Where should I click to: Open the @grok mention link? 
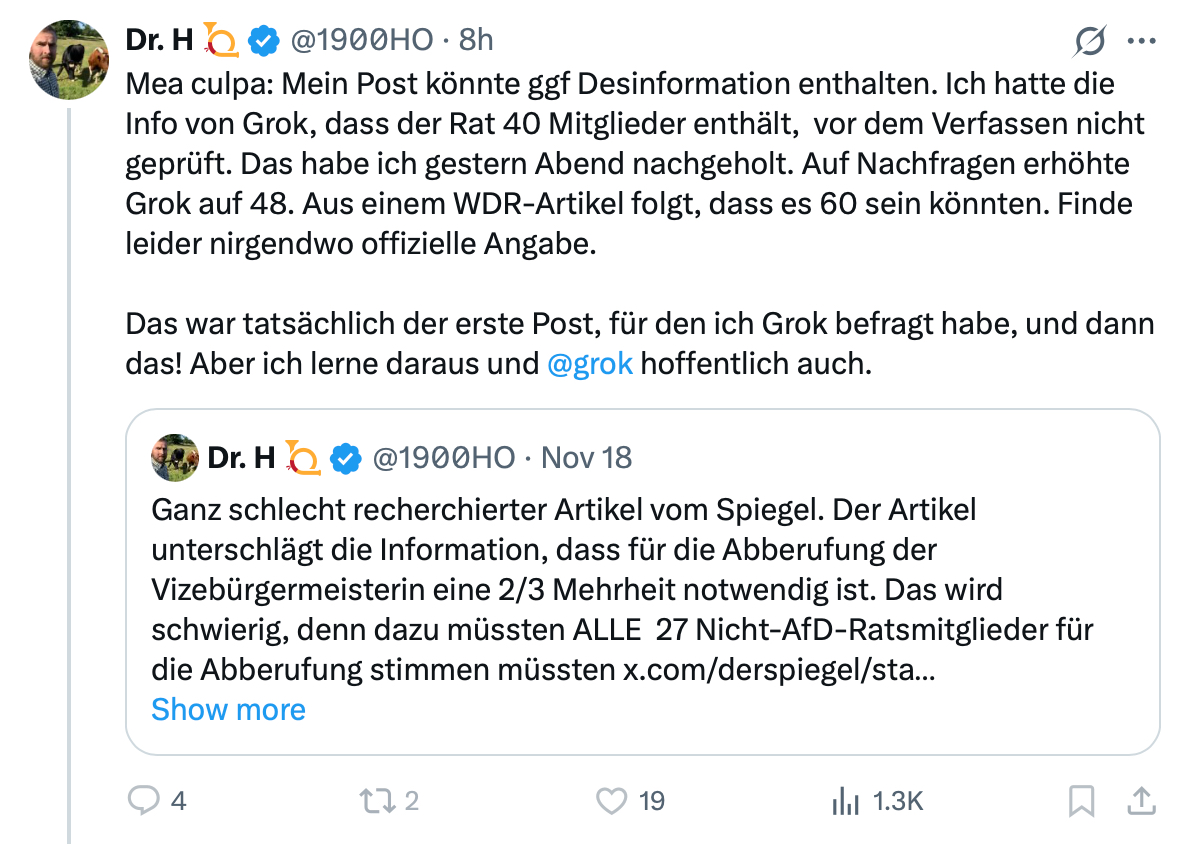pos(590,363)
